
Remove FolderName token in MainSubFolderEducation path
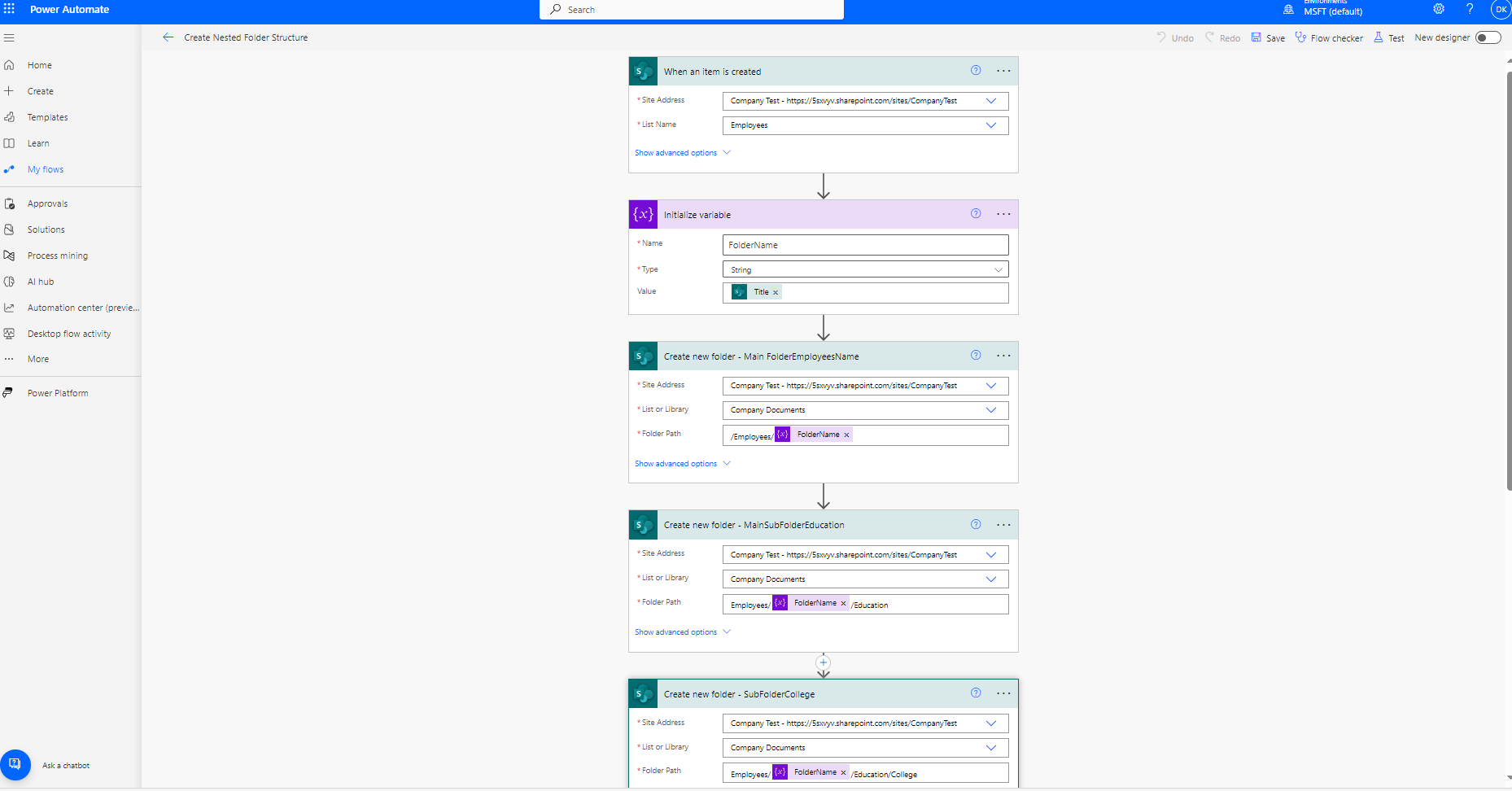843,604
